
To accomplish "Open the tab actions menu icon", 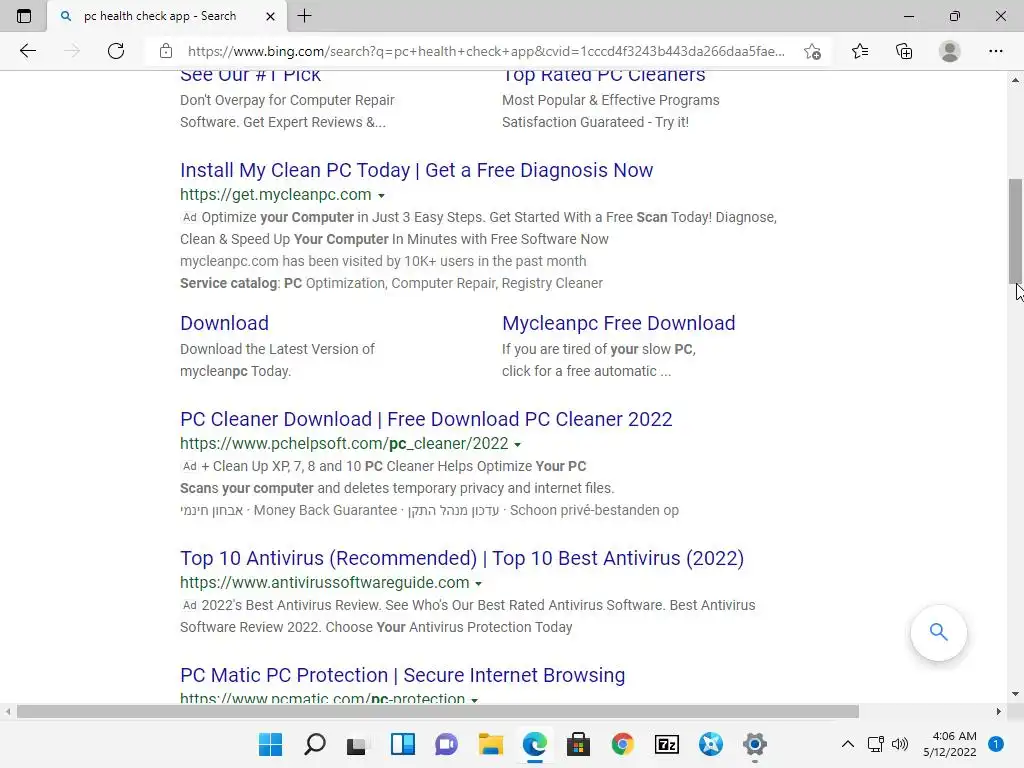I will click(24, 16).
